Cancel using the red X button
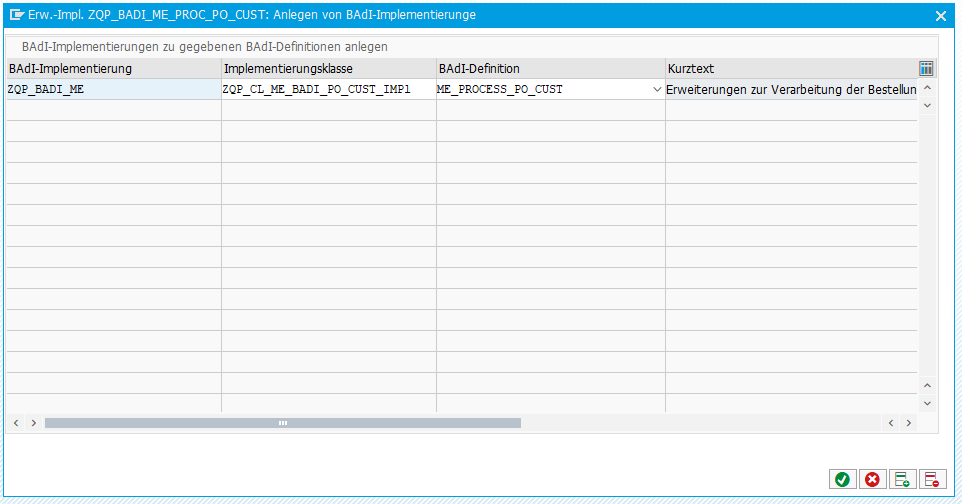Image resolution: width=962 pixels, height=504 pixels. [x=872, y=480]
